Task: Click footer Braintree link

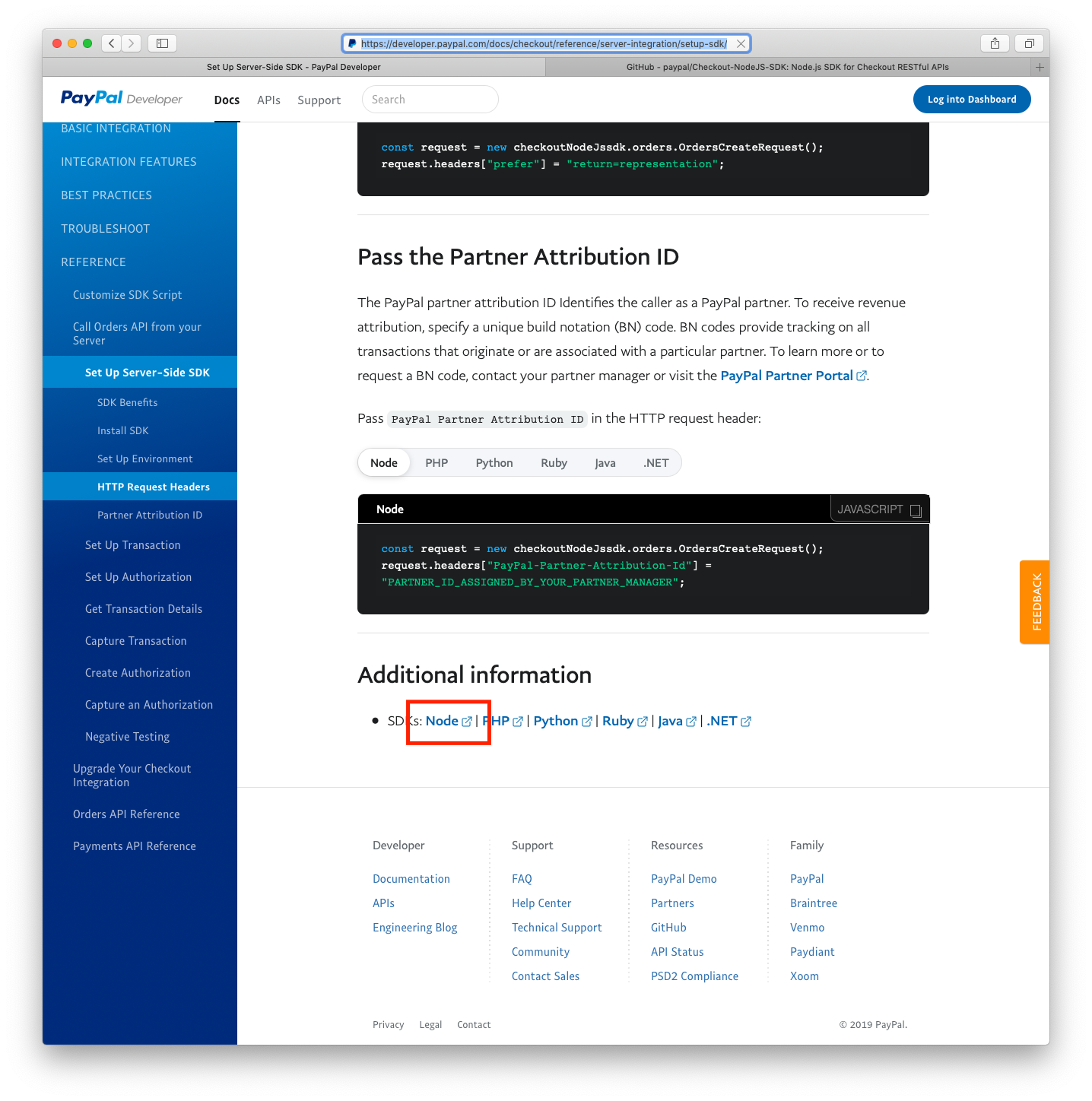Action: pos(814,903)
